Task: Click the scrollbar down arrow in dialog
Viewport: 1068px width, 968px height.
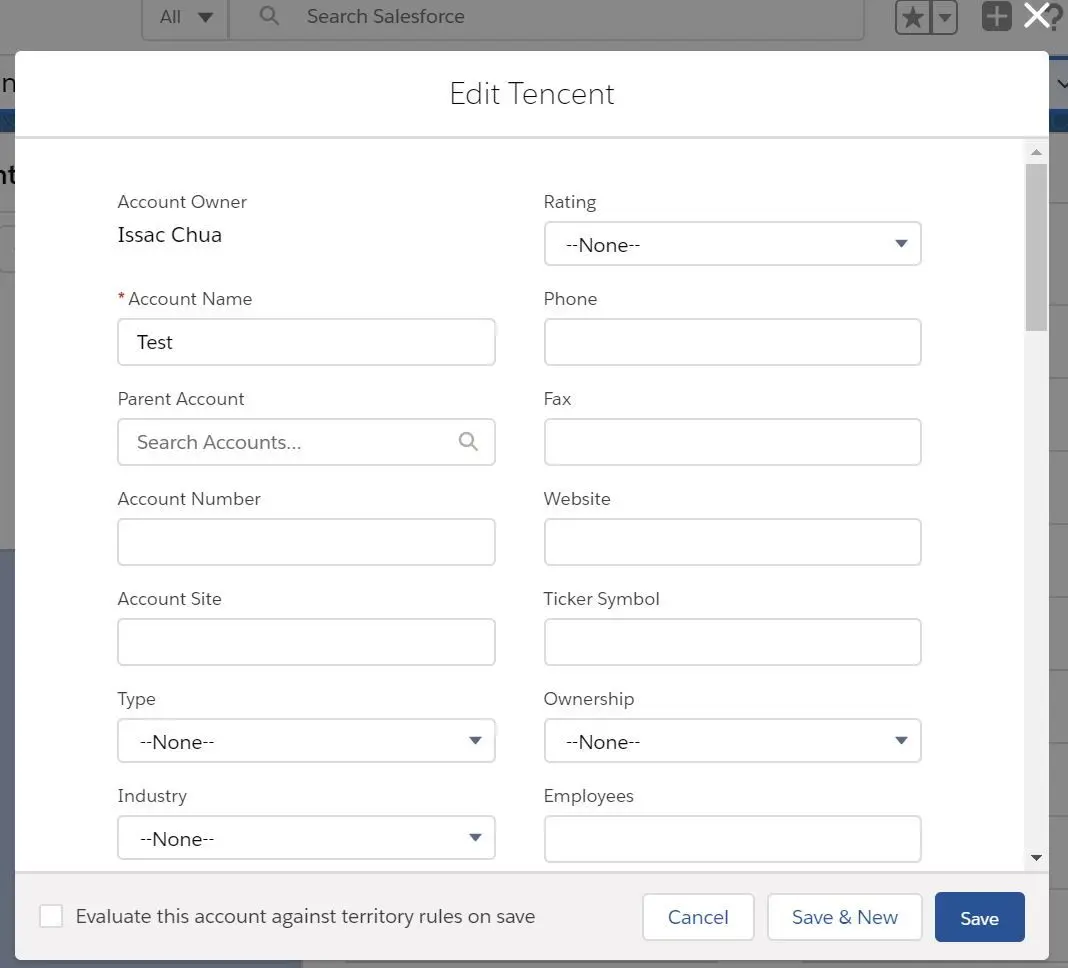Action: [x=1036, y=858]
